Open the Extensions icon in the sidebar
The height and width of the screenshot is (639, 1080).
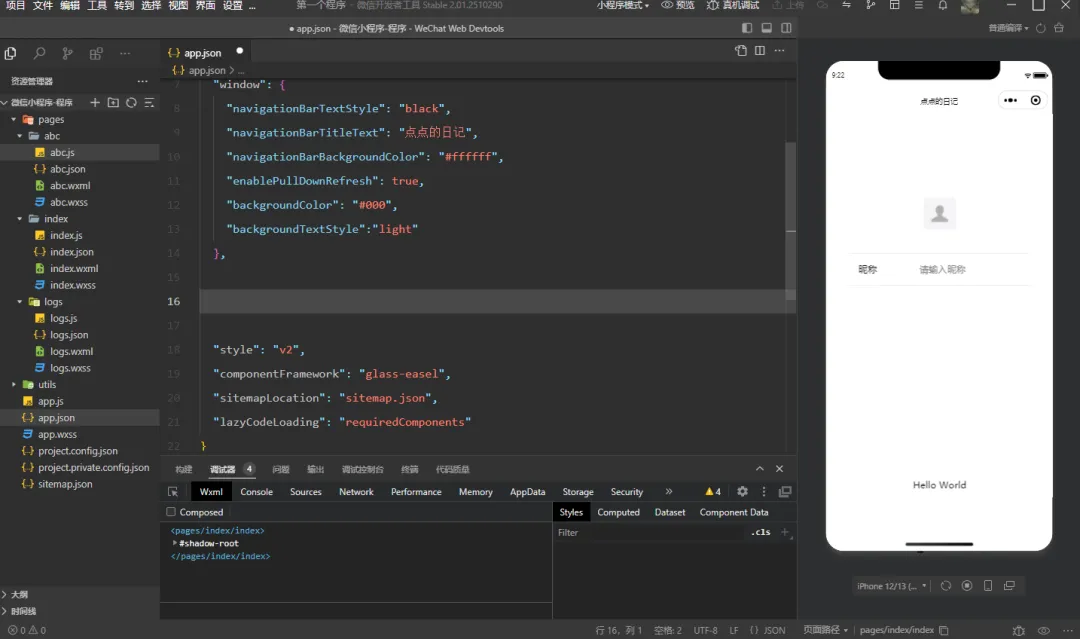click(x=96, y=53)
